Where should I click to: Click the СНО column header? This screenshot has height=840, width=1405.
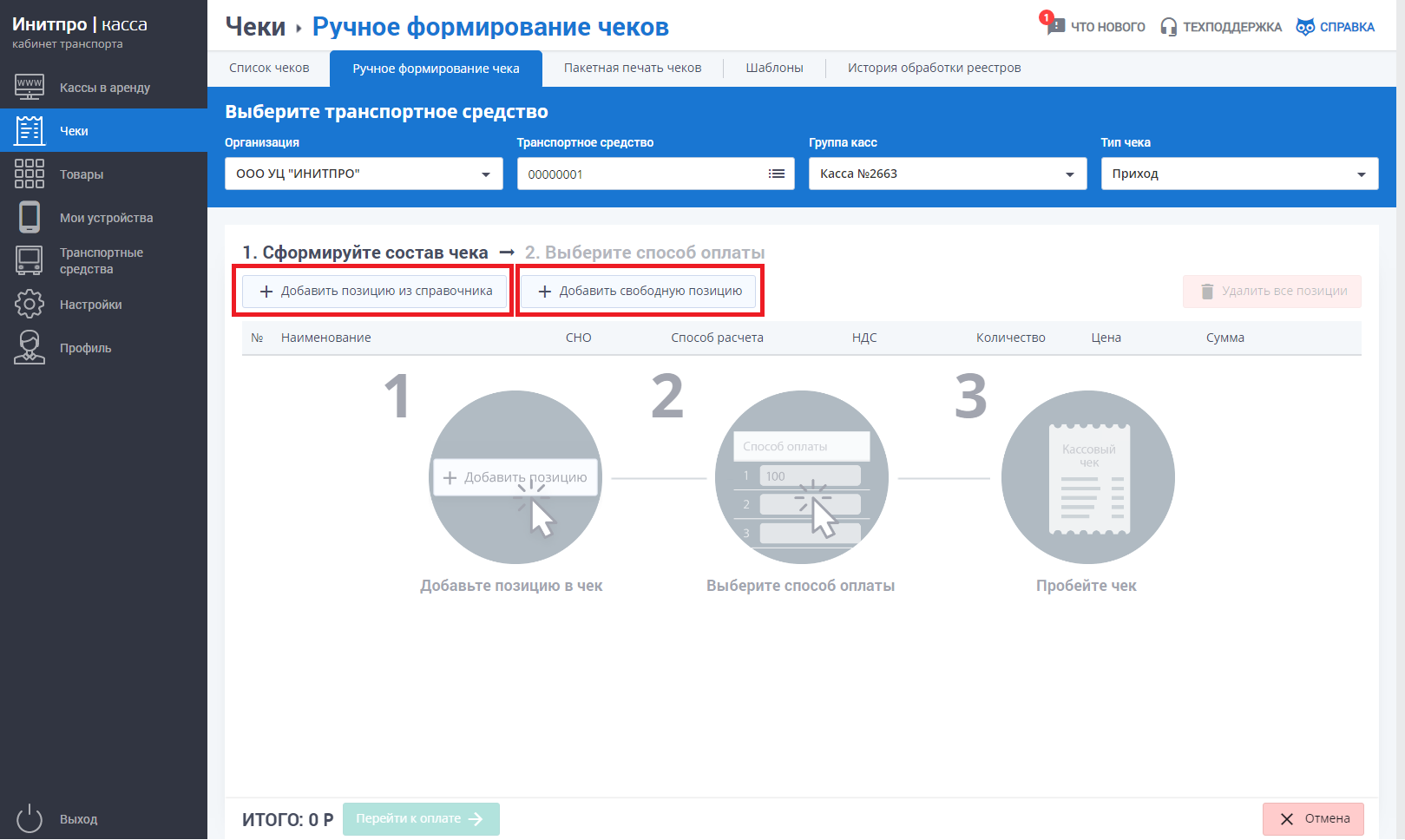coord(578,338)
